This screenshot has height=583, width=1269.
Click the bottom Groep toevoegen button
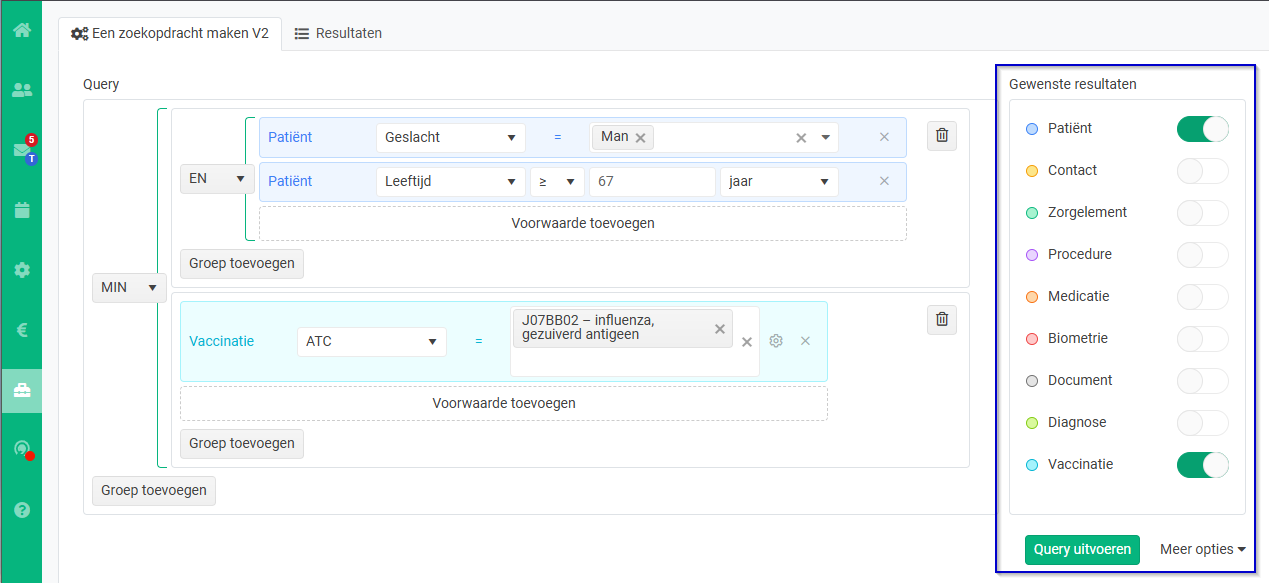click(154, 490)
